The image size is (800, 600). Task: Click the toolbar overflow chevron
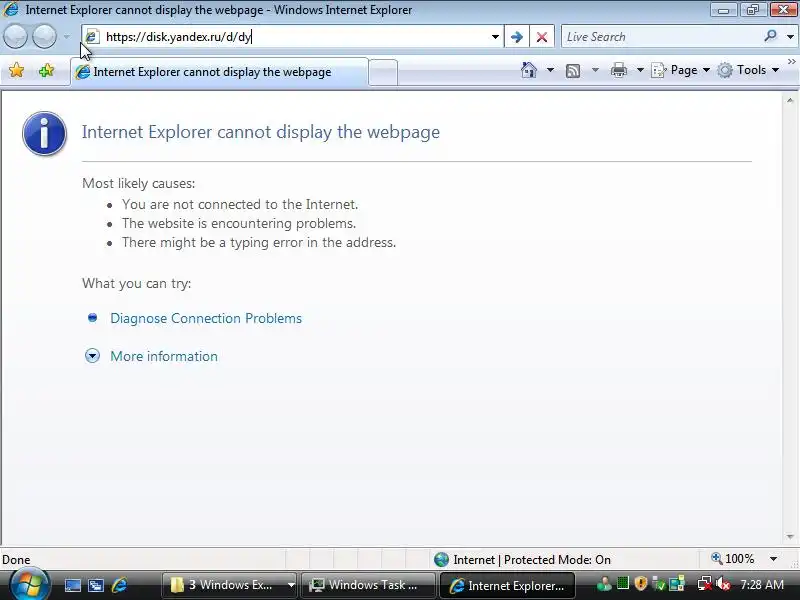pyautogui.click(x=791, y=62)
